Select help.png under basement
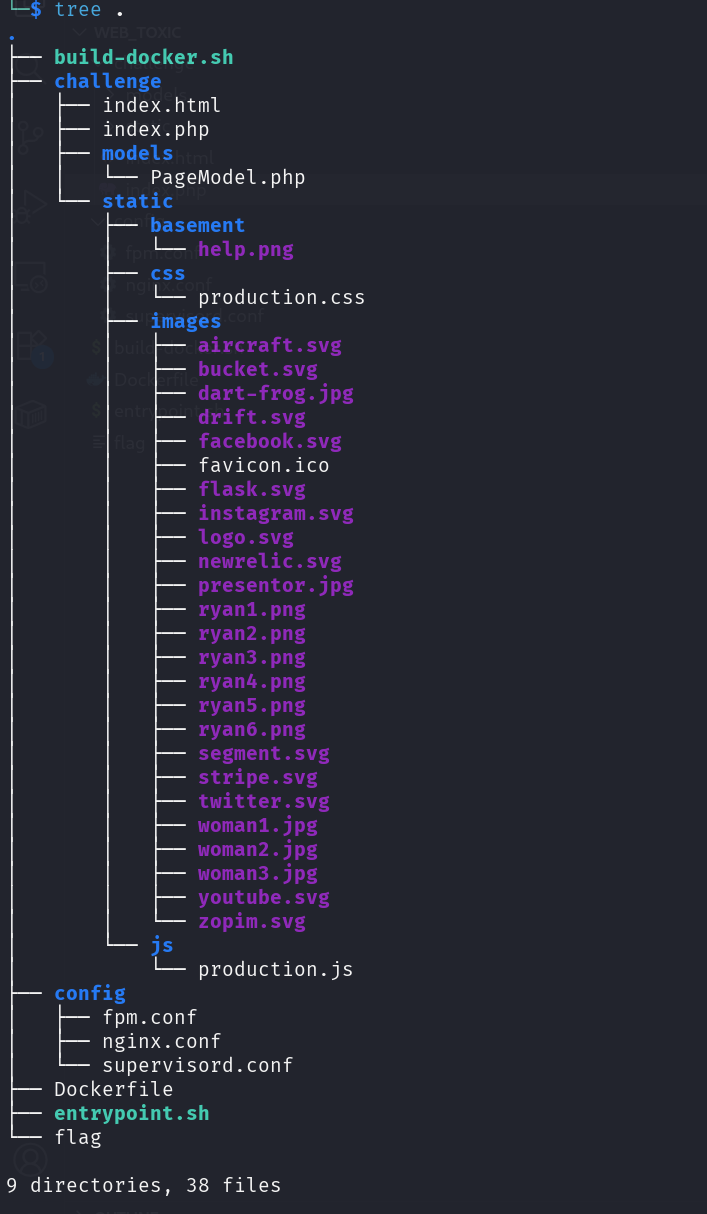Screen dimensions: 707x1214 [245, 249]
